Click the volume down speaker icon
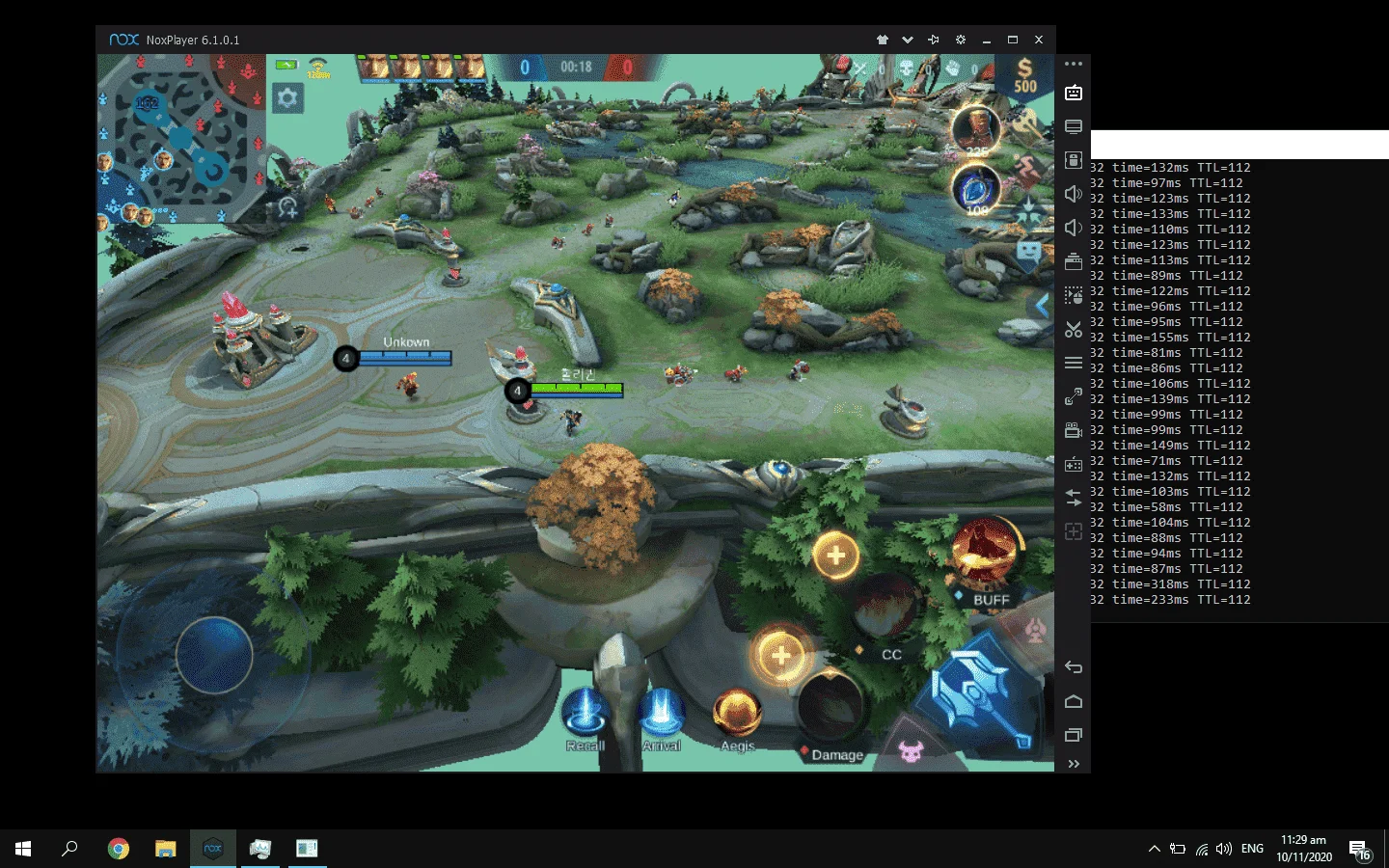This screenshot has height=868, width=1389. [1074, 228]
